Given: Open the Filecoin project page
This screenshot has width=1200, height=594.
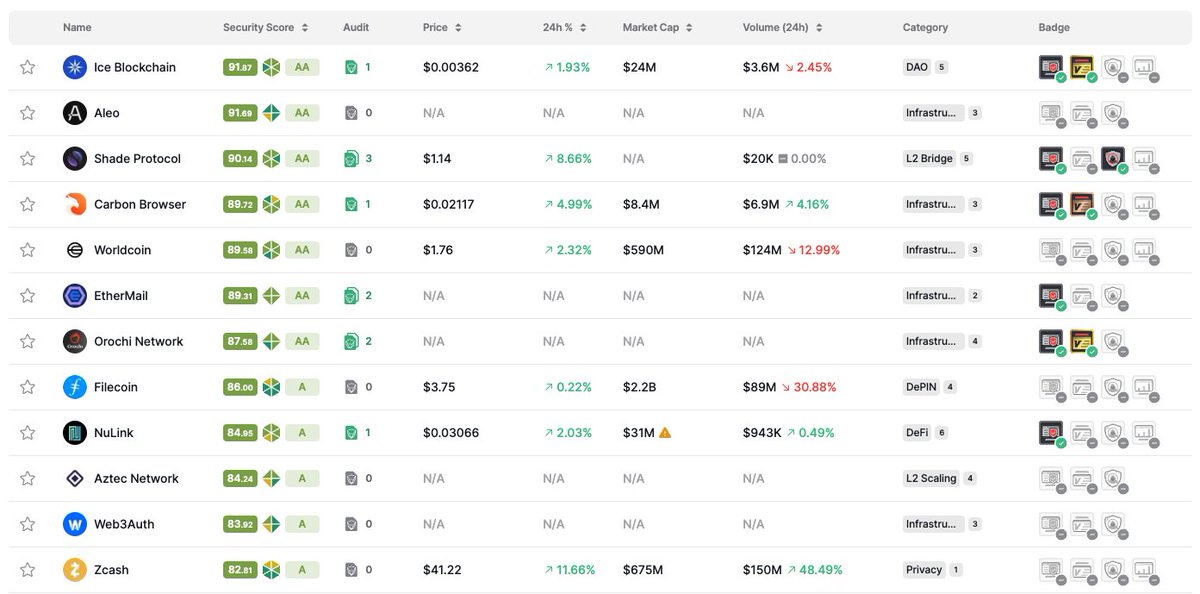Looking at the screenshot, I should (x=116, y=387).
